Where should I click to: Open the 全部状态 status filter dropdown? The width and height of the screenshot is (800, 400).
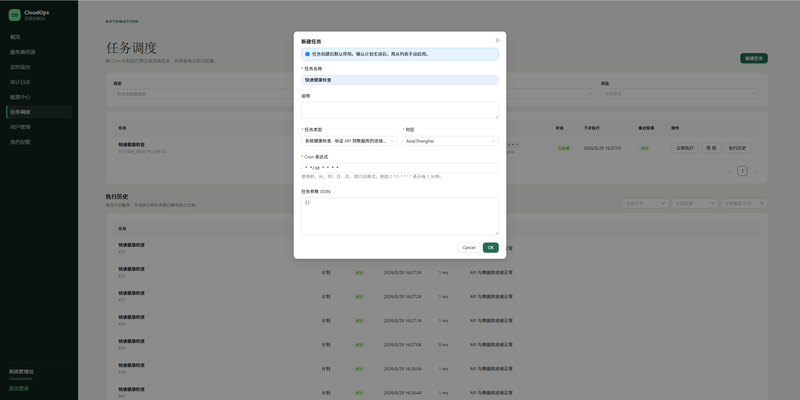(x=680, y=94)
